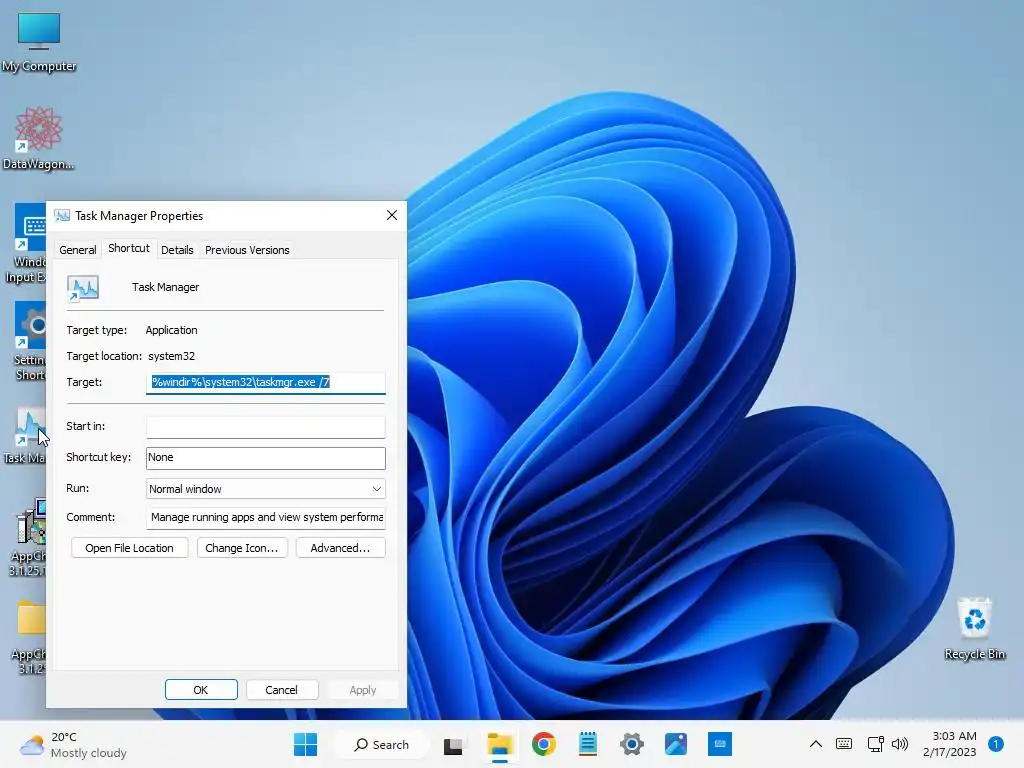Viewport: 1024px width, 768px height.
Task: Confirm with the OK button
Action: [201, 690]
